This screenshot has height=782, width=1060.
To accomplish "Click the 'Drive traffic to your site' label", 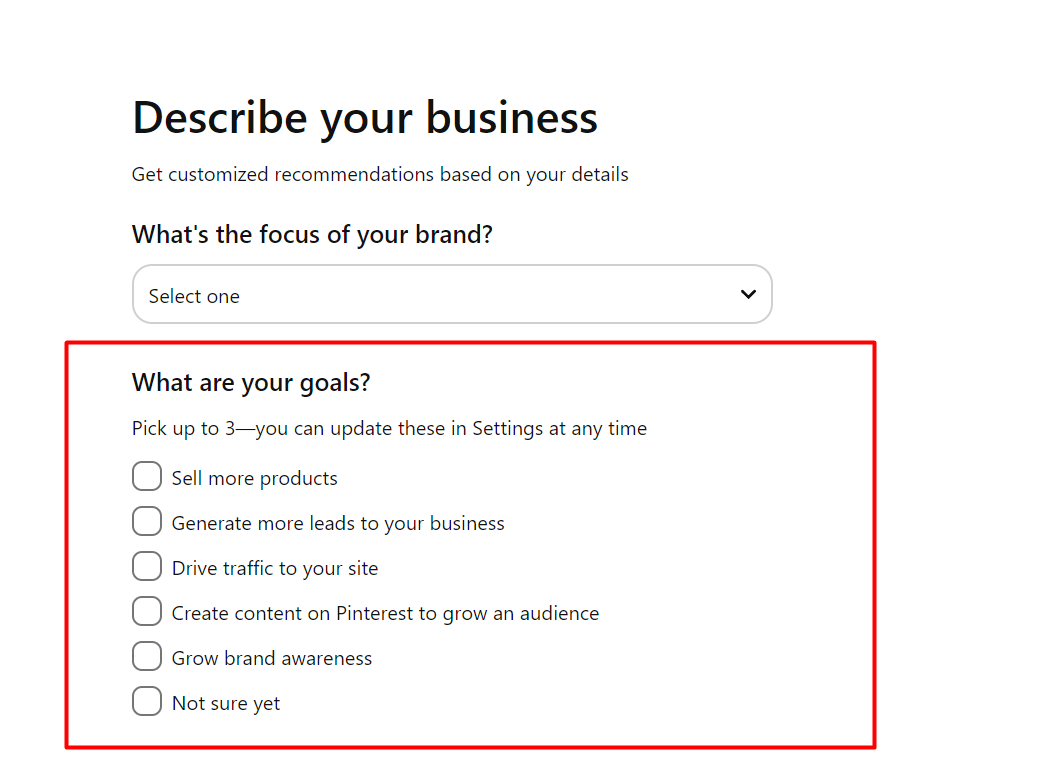I will 275,568.
